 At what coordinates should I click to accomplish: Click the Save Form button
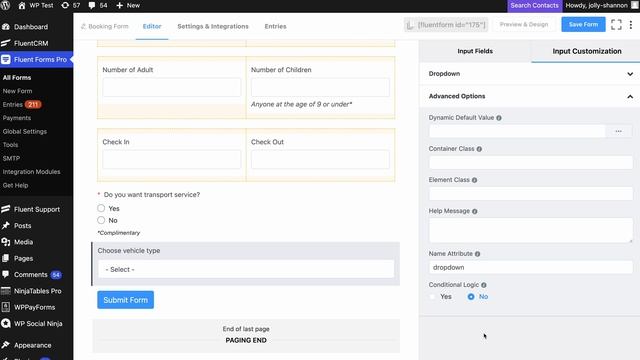click(583, 24)
